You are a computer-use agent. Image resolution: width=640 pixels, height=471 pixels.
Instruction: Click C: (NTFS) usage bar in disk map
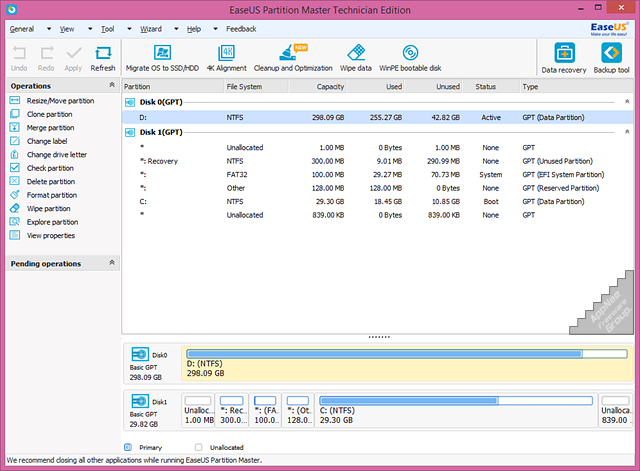click(456, 401)
